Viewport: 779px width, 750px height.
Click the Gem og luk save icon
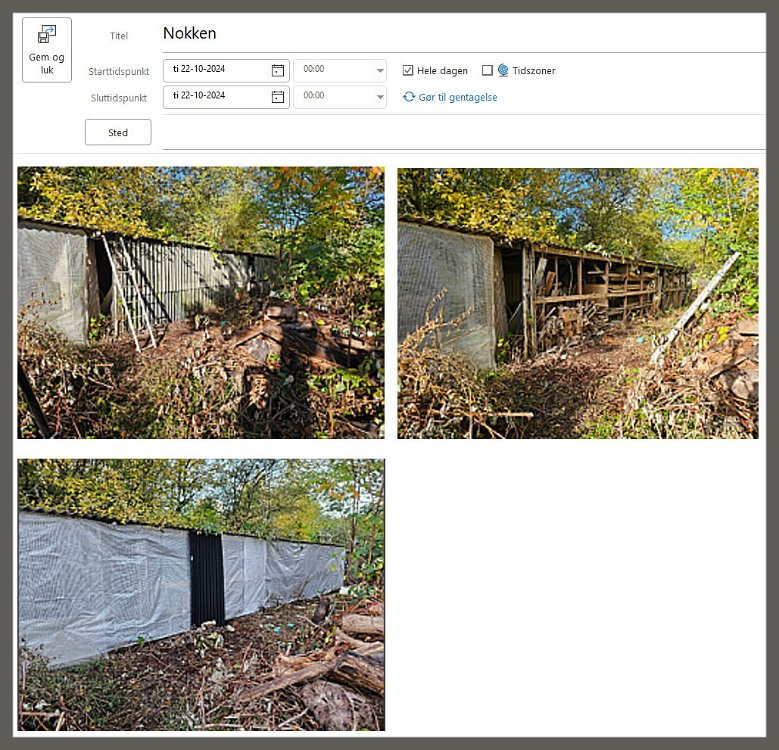coord(47,36)
